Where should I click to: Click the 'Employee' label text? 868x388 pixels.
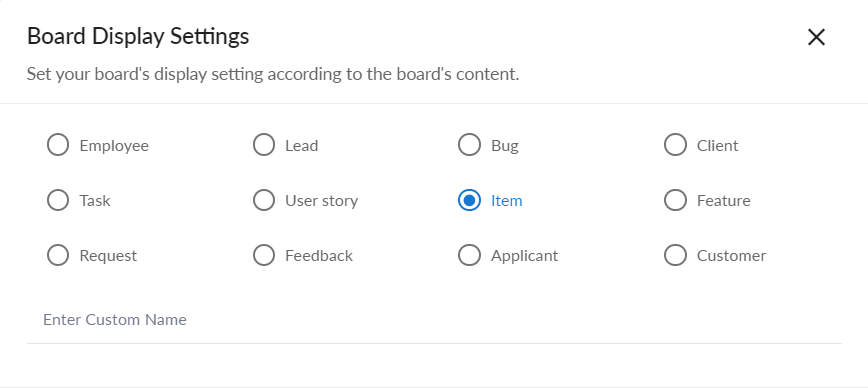[114, 146]
